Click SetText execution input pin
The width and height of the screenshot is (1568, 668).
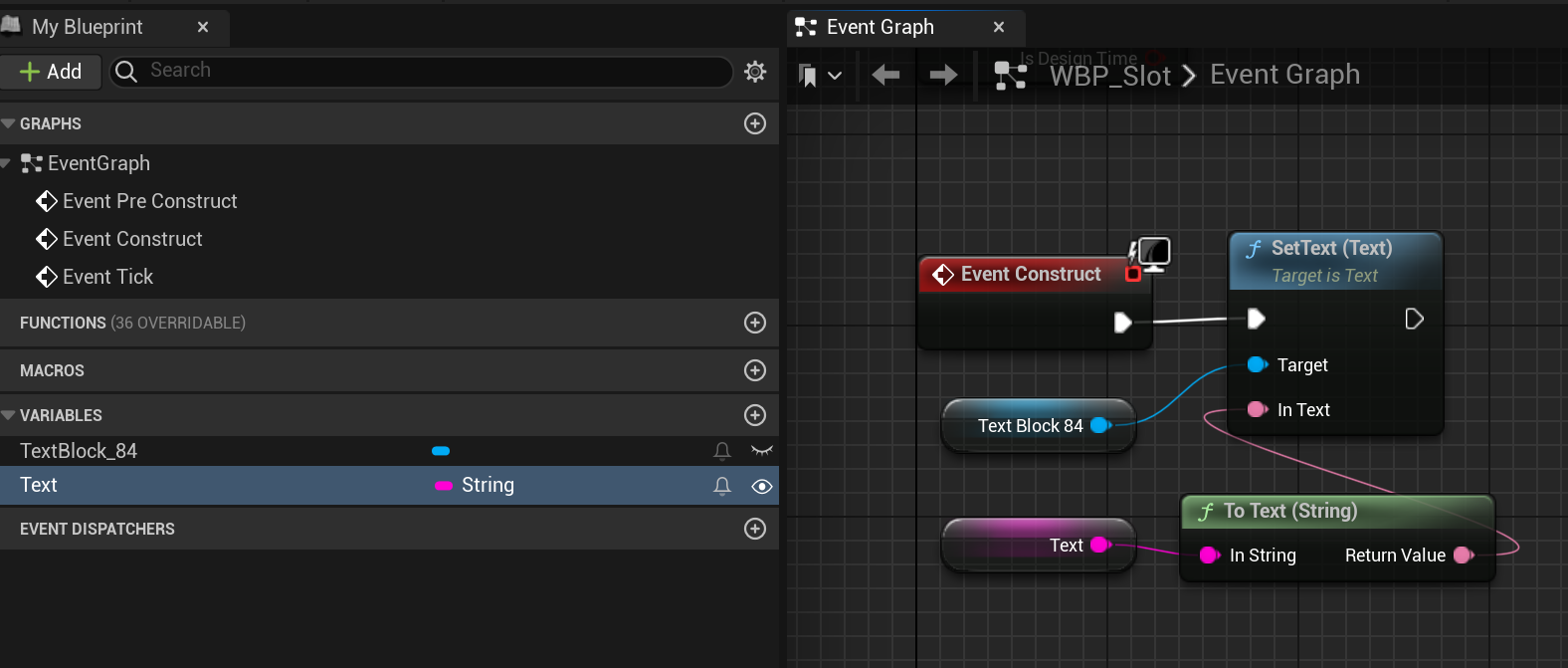pos(1257,319)
